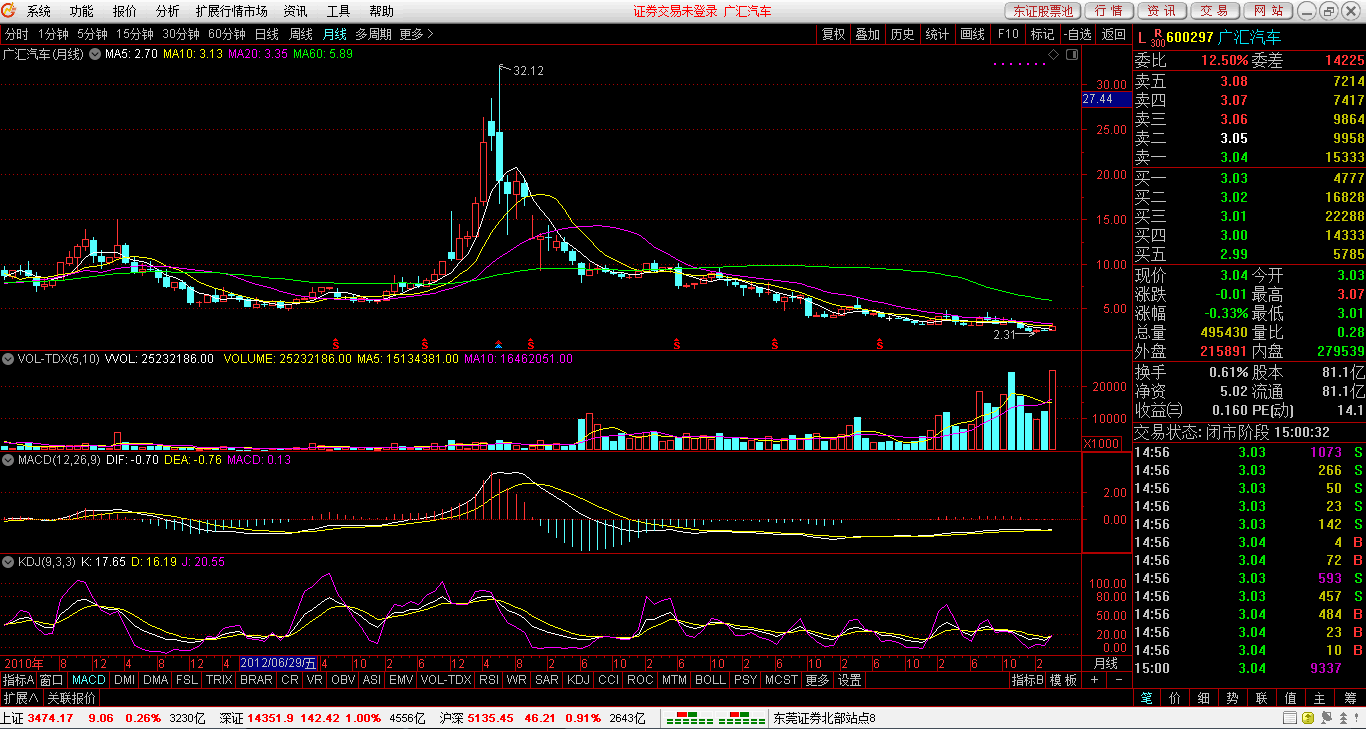Viewport: 1366px width, 729px height.
Task: Switch to 筹 chip distribution tab
Action: tap(1350, 698)
